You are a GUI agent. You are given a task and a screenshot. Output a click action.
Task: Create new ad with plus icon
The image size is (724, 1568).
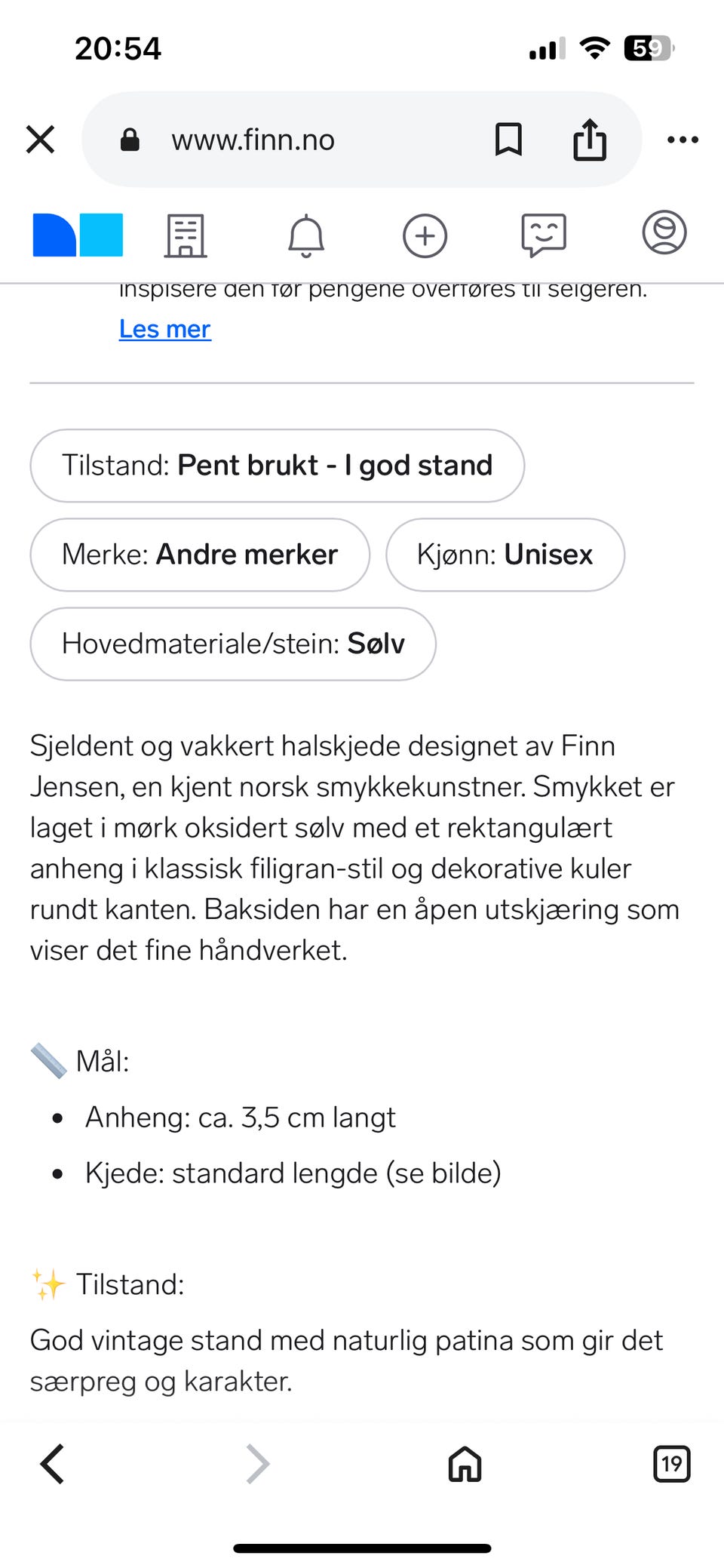pos(425,235)
